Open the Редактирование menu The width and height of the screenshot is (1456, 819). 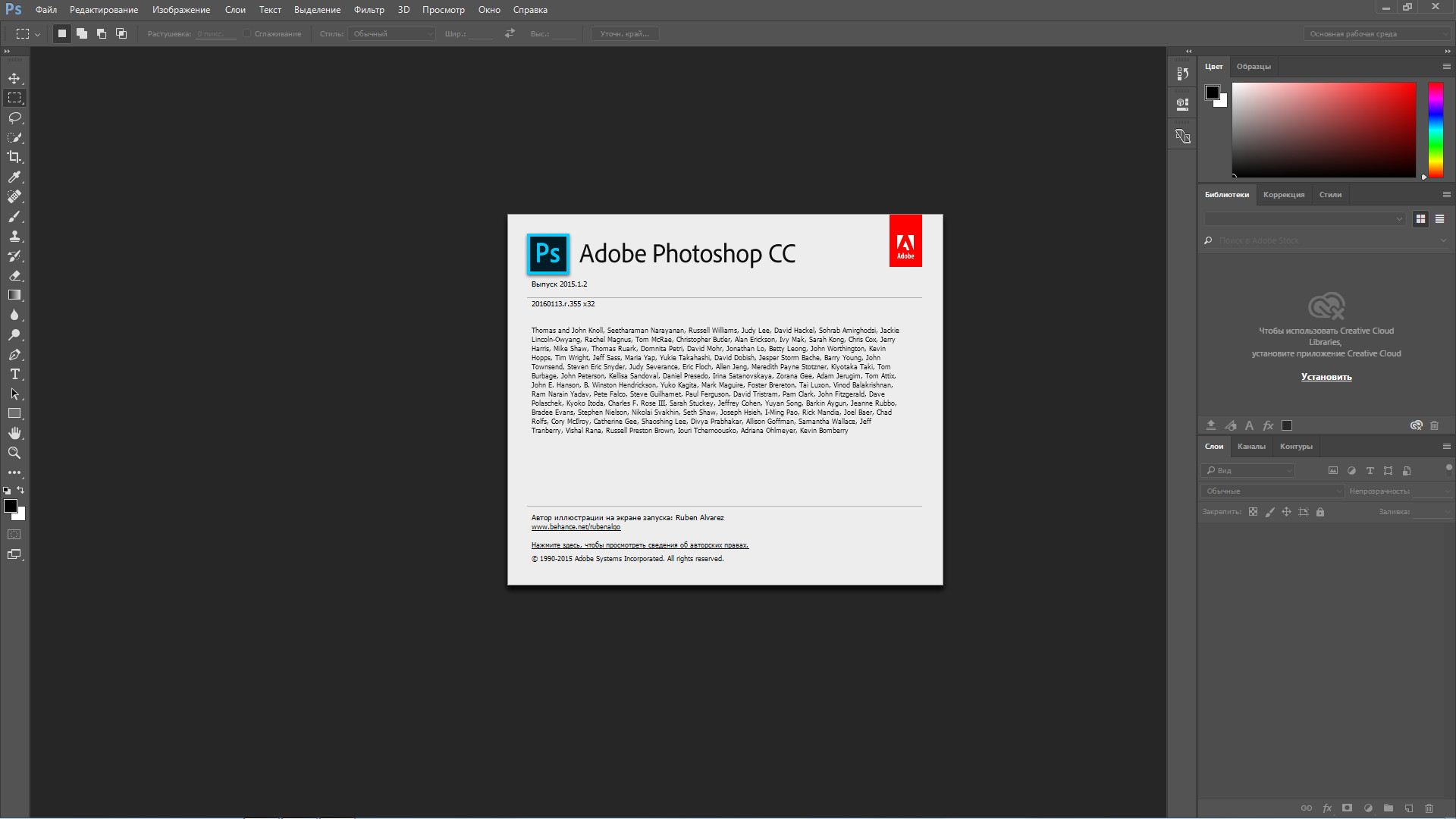tap(104, 10)
